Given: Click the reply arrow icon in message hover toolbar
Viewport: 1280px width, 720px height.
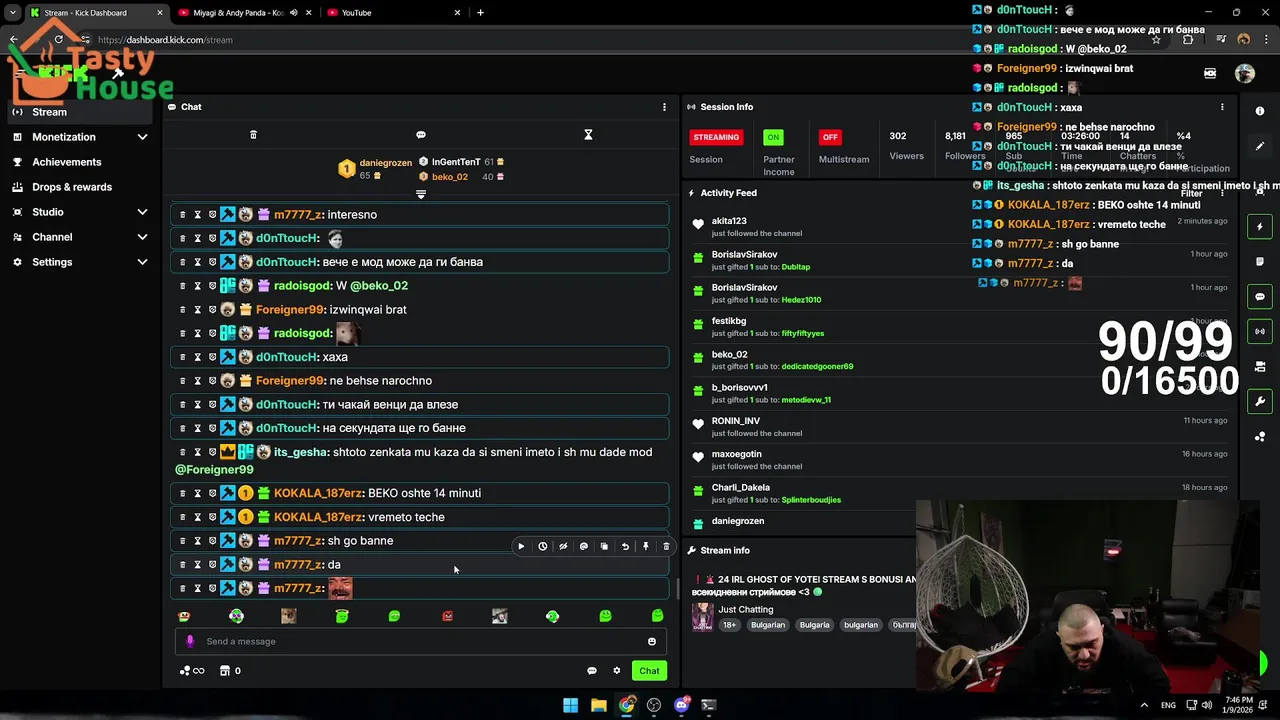Looking at the screenshot, I should pyautogui.click(x=625, y=547).
